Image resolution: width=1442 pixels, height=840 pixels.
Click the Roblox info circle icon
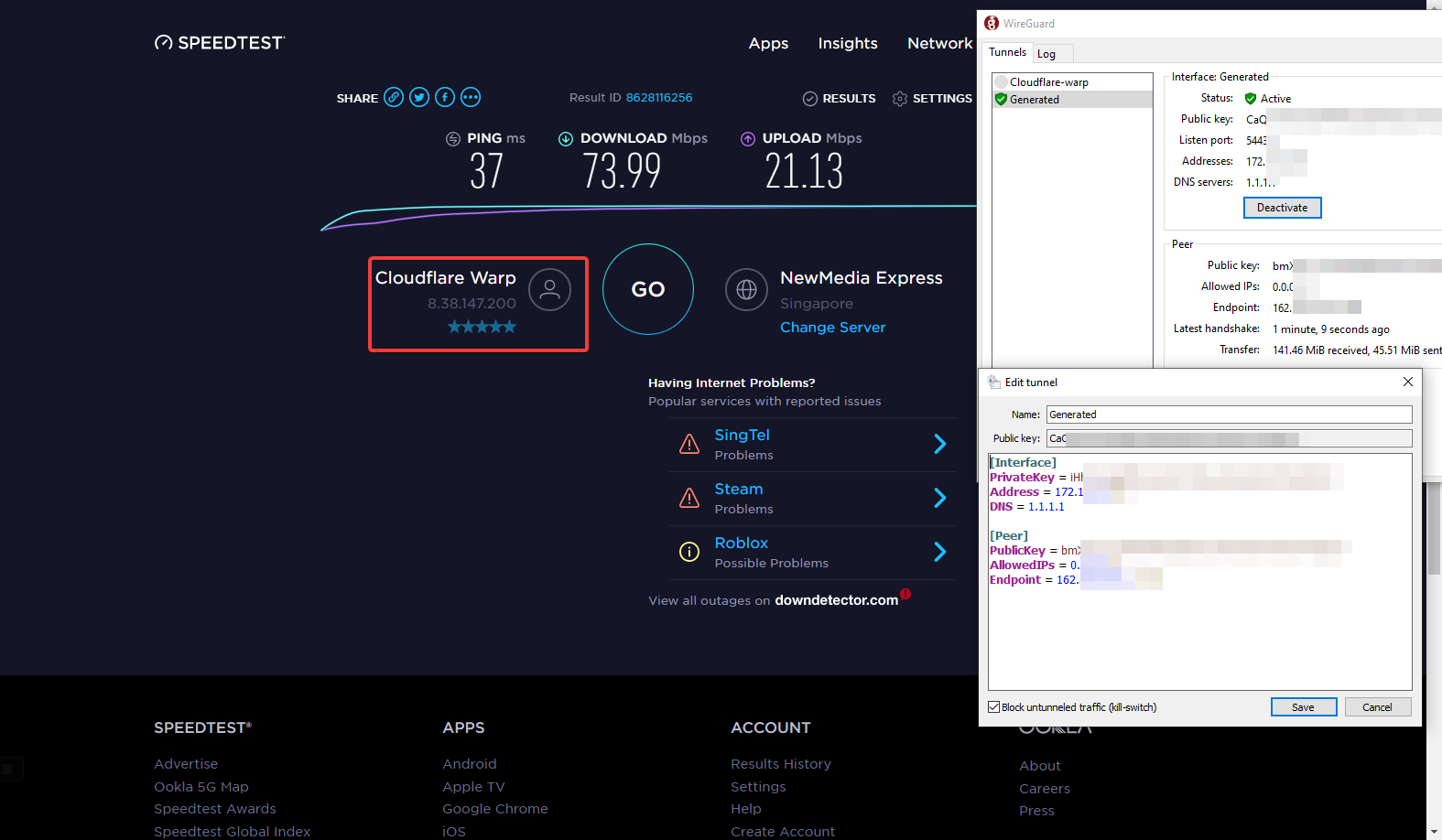689,552
